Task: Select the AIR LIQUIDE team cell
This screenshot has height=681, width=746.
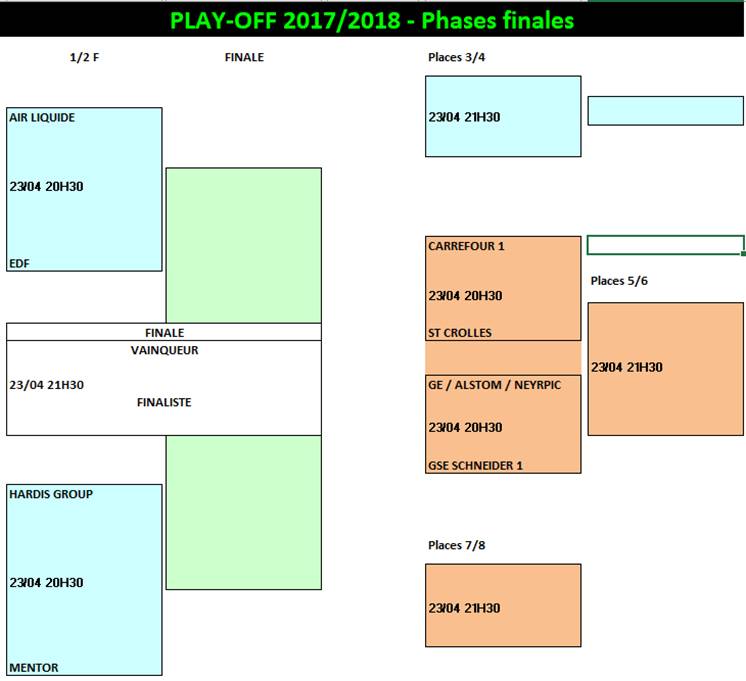Action: tap(43, 118)
